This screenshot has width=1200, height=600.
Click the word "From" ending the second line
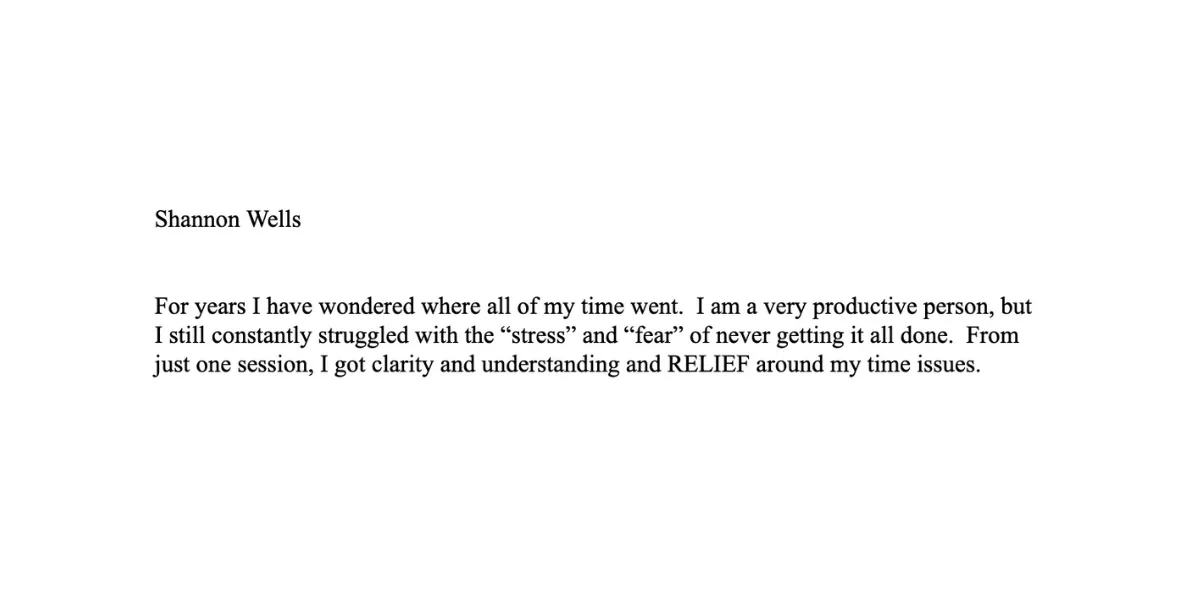click(x=994, y=335)
